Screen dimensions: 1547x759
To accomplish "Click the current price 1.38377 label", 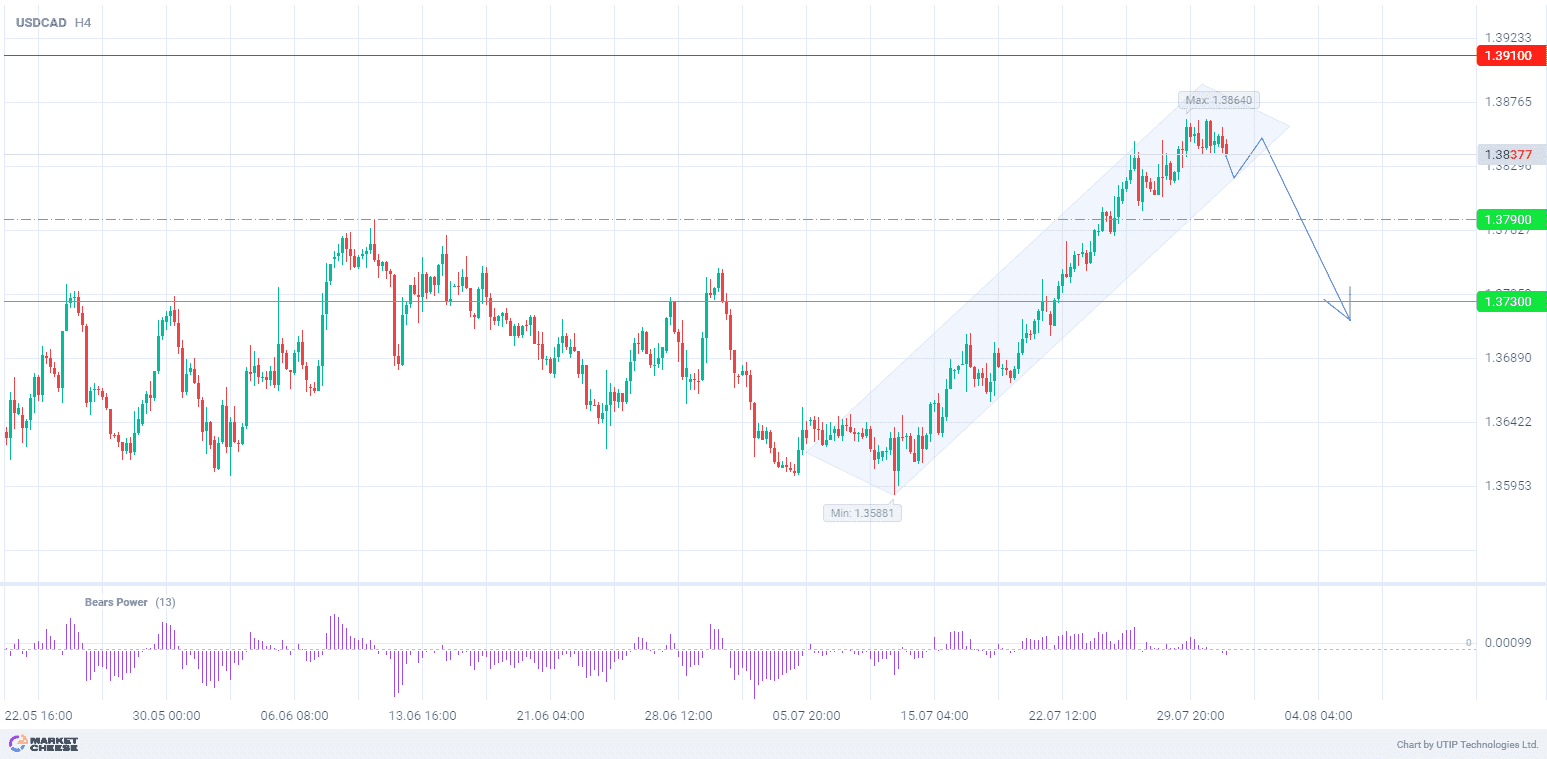I will pos(1510,155).
